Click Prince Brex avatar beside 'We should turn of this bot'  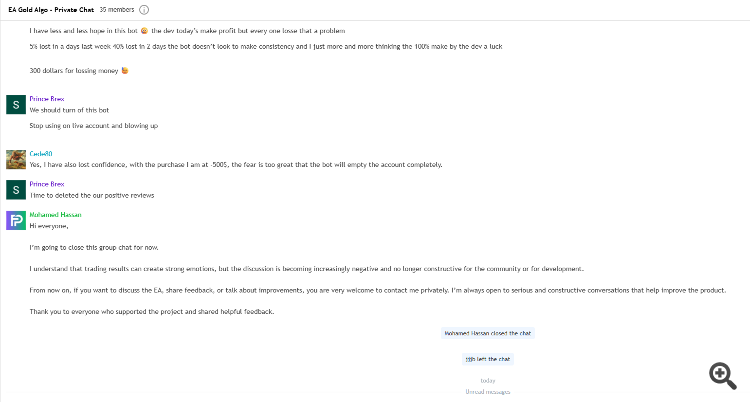coord(15,105)
